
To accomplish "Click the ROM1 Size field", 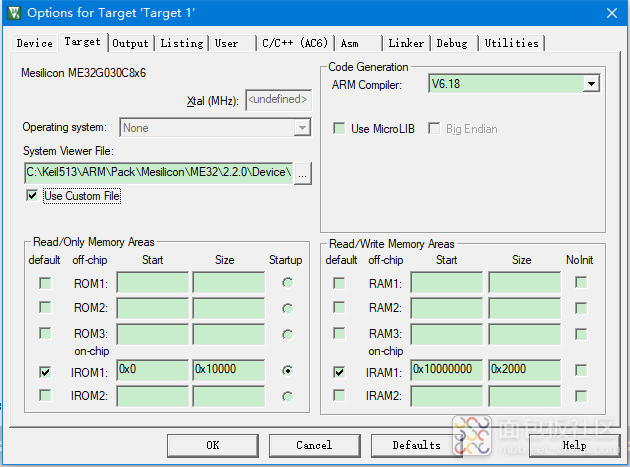I will (229, 283).
